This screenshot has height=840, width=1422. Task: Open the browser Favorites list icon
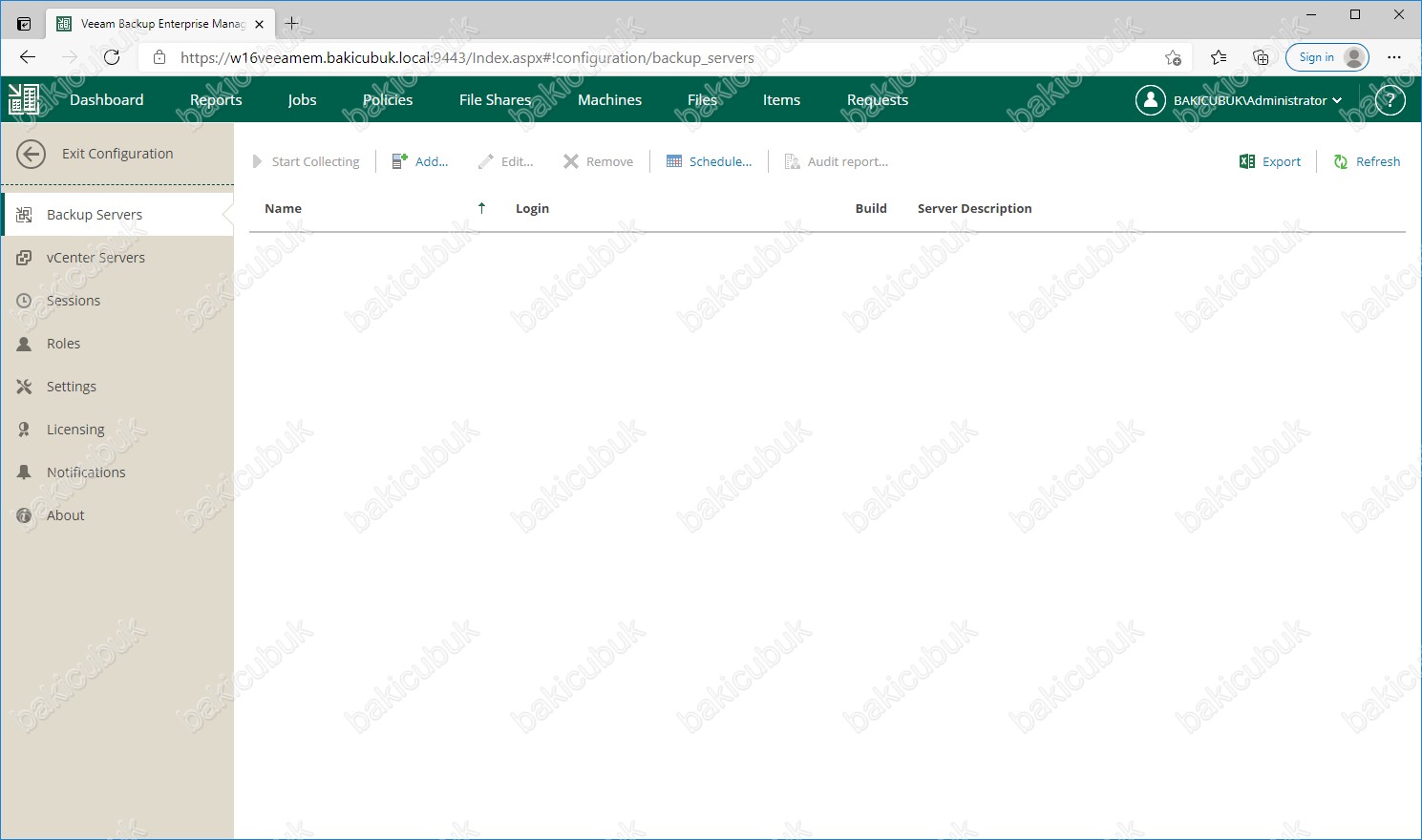[x=1219, y=57]
